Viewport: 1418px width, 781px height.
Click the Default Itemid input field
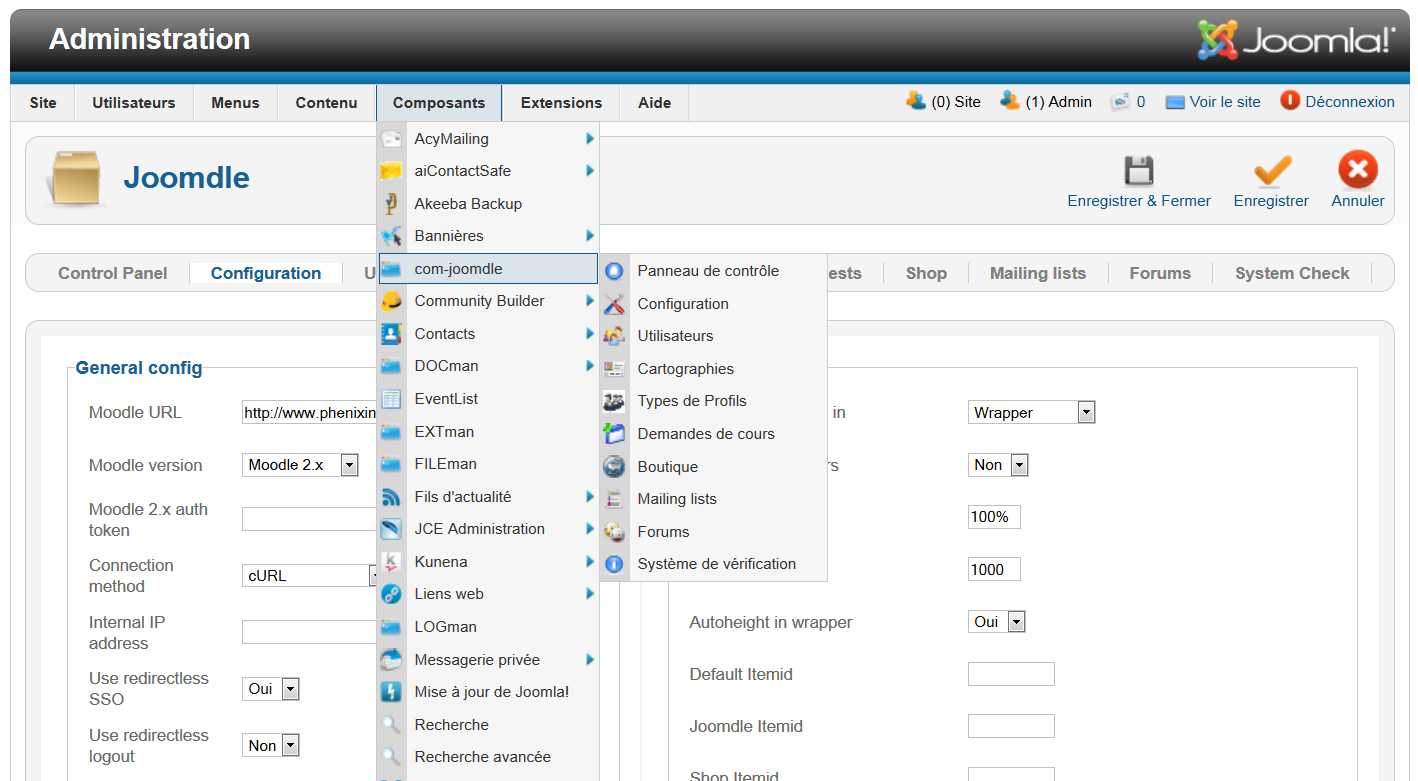coord(1010,674)
